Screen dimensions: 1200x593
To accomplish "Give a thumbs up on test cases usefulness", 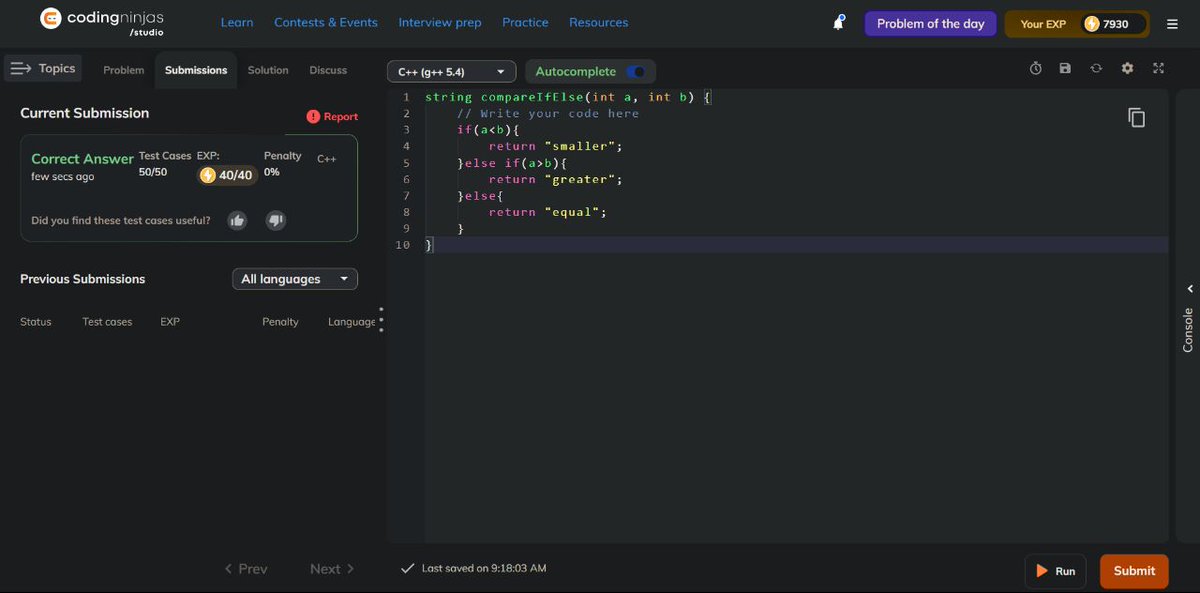I will (237, 219).
